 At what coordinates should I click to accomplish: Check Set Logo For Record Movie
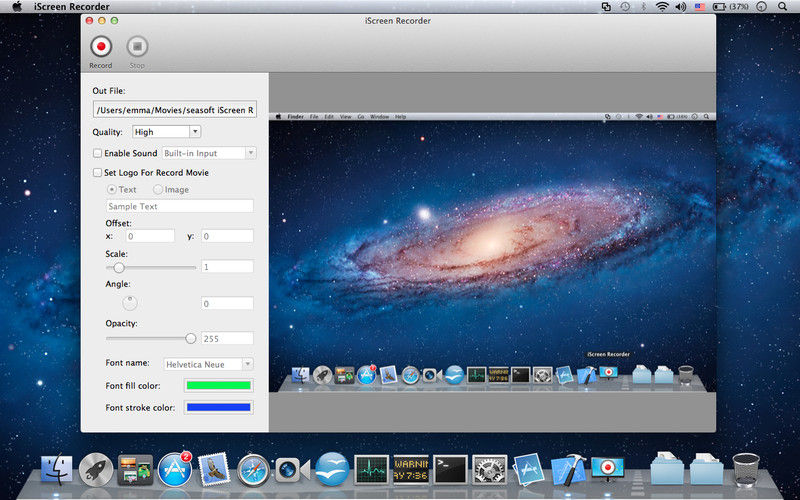97,172
